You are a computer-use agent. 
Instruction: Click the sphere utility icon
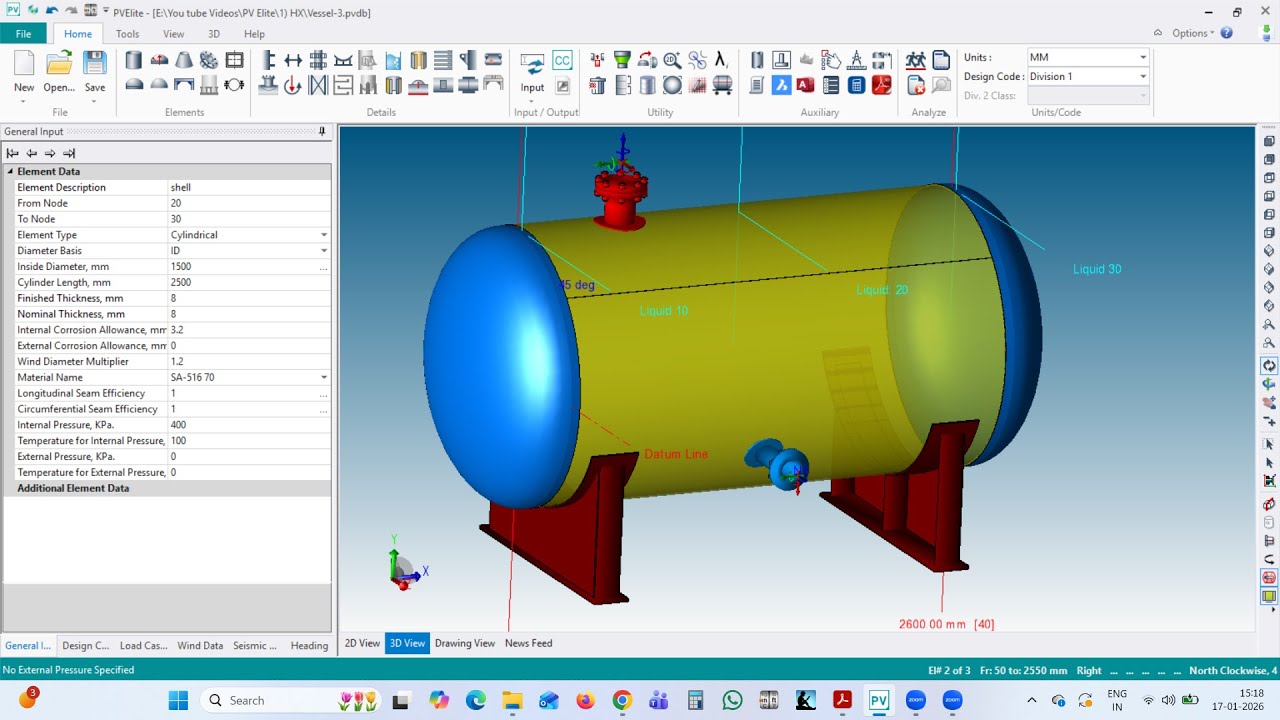pyautogui.click(x=672, y=86)
